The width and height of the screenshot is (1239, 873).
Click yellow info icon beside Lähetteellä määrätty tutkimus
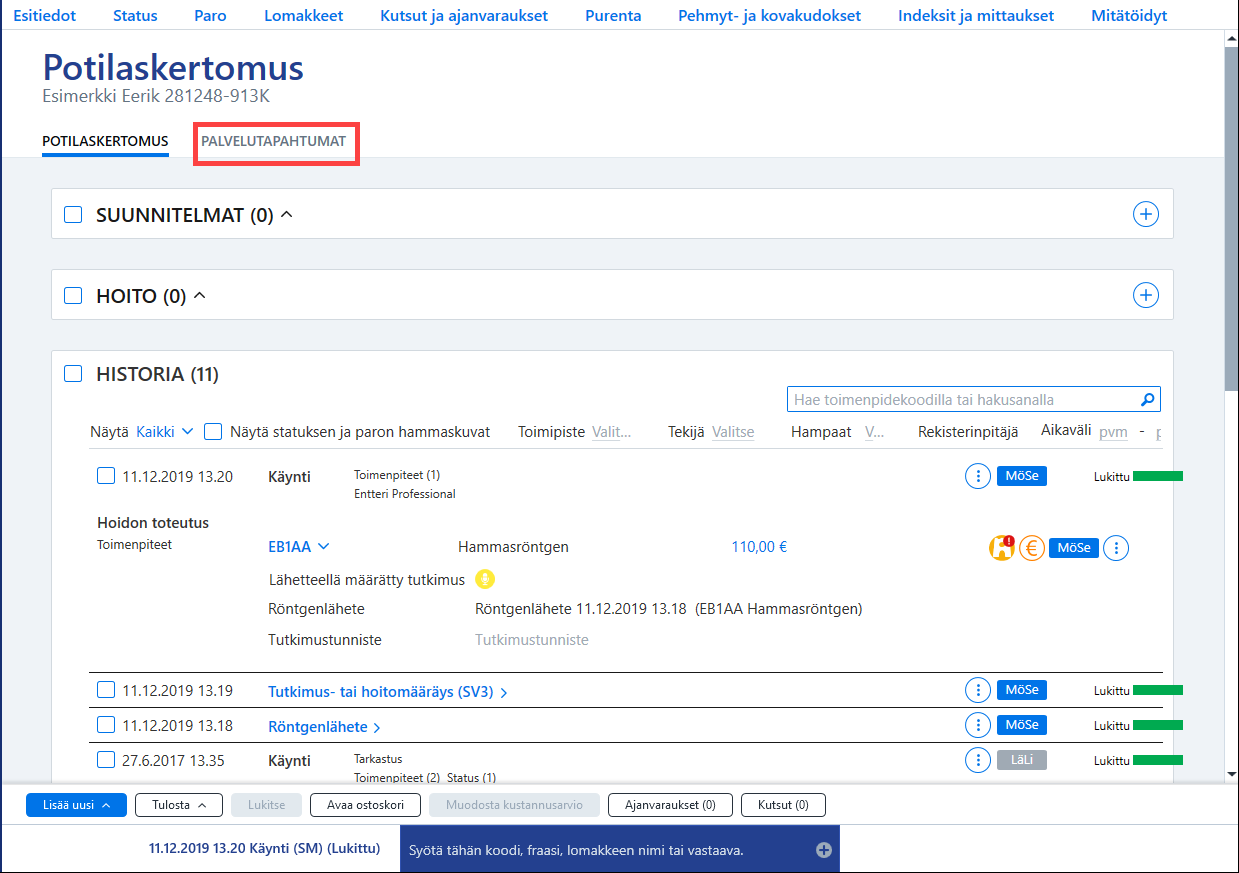click(485, 579)
